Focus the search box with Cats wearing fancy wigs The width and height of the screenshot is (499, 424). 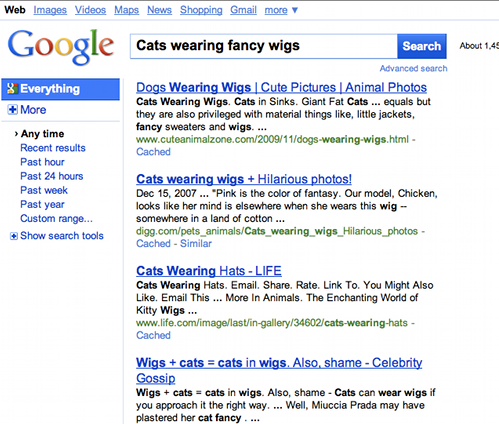[264, 46]
